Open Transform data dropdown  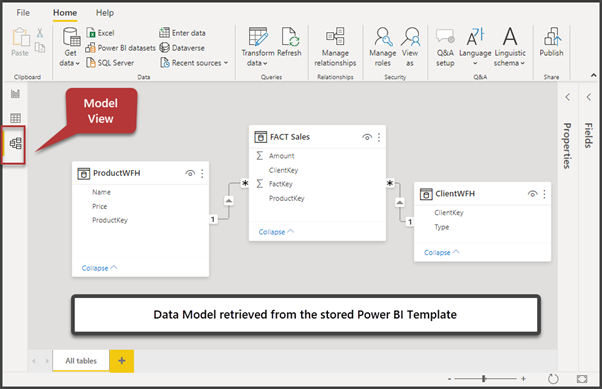tap(258, 47)
